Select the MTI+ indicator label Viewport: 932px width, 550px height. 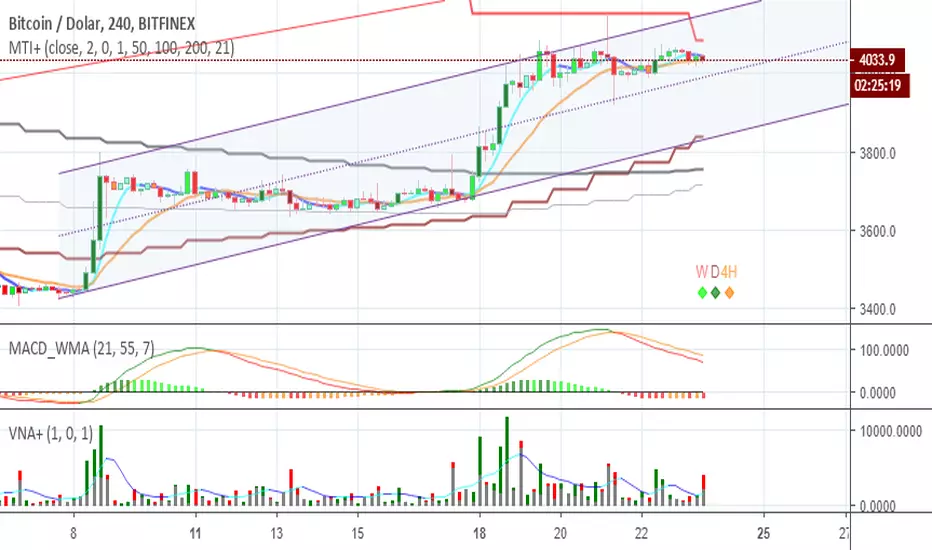coord(121,48)
